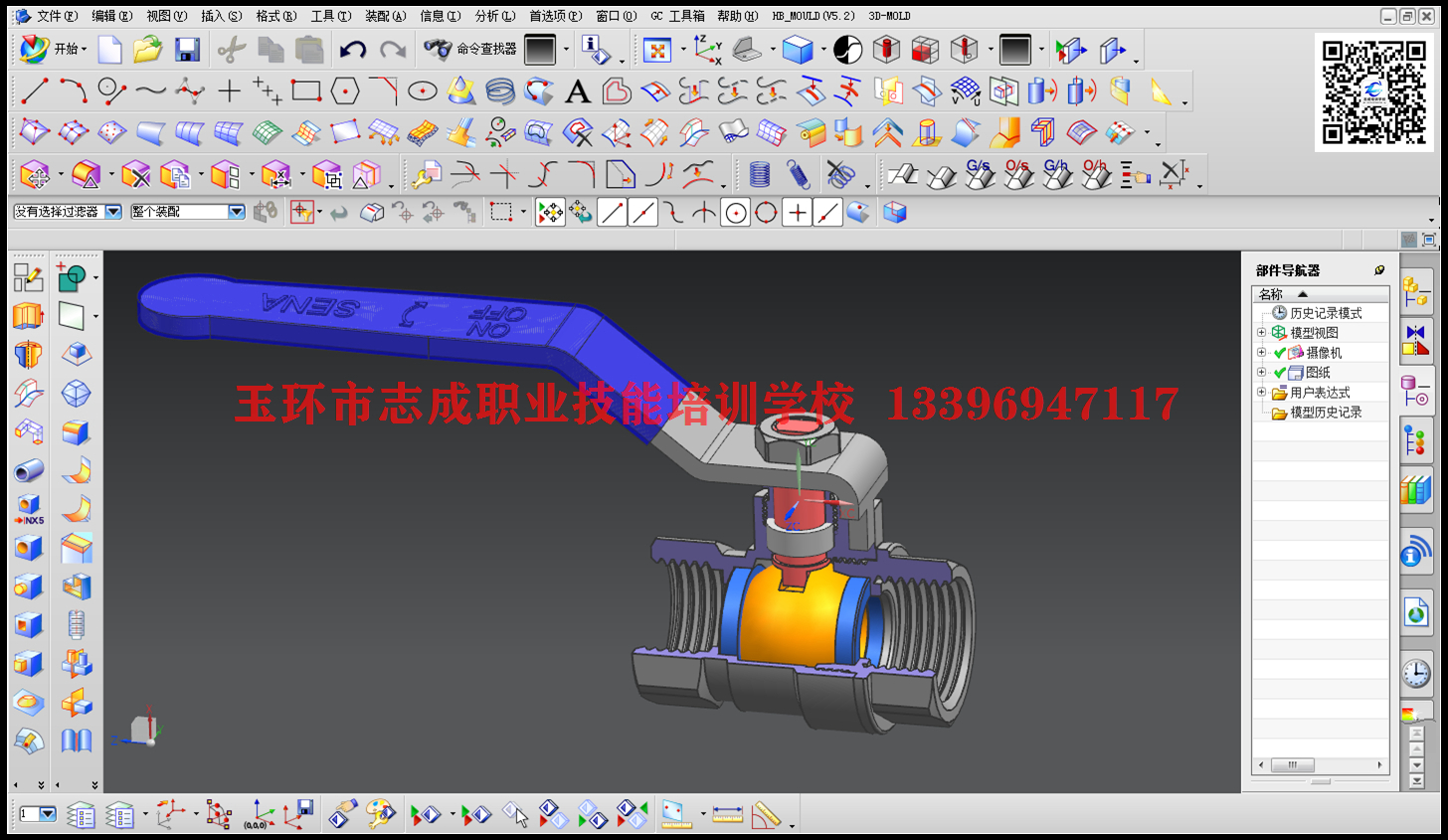Select the Helix curve tool
1448x840 pixels.
pos(500,91)
